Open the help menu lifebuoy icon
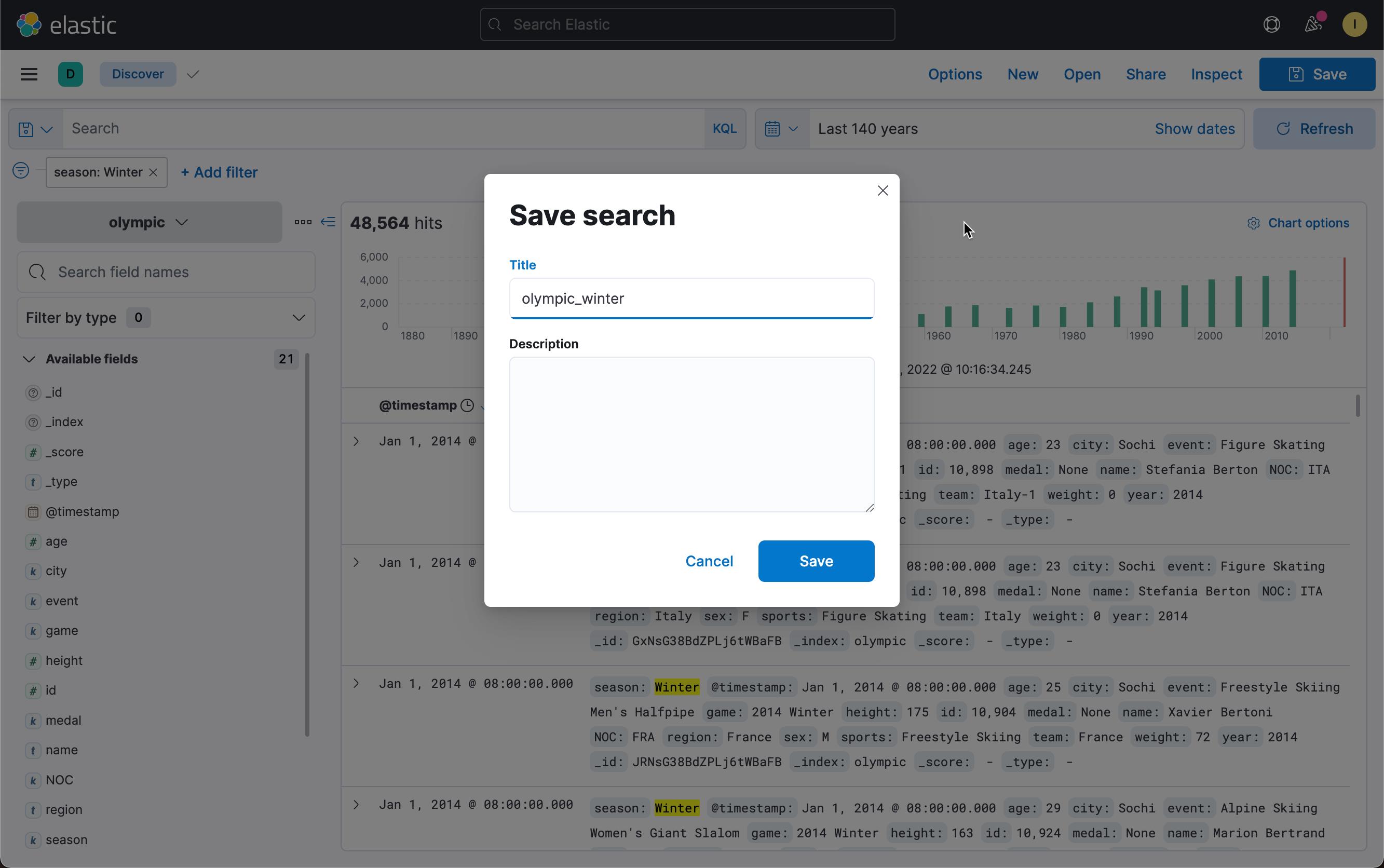The height and width of the screenshot is (868, 1384). (x=1271, y=25)
